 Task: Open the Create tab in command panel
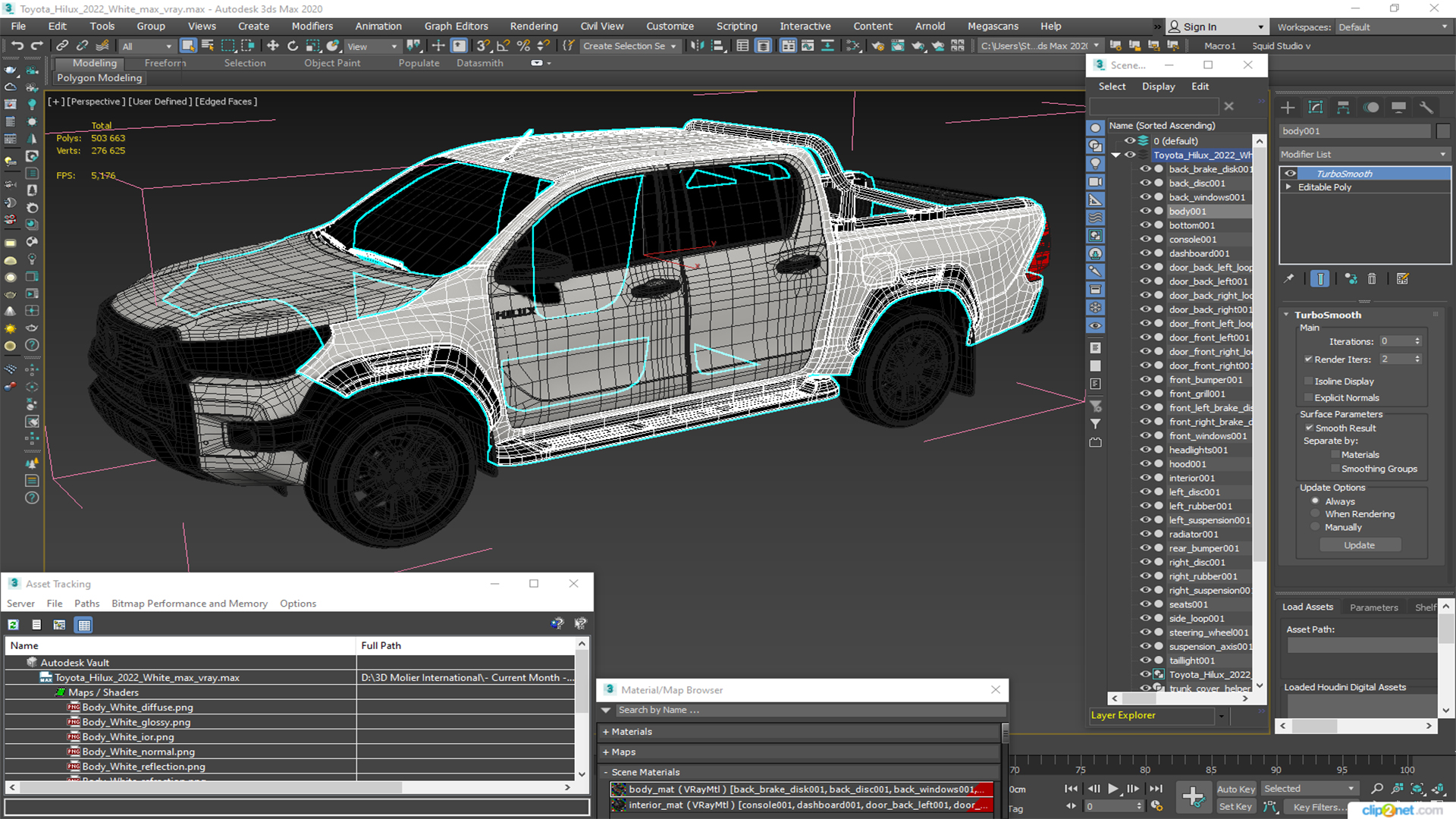pos(1288,108)
